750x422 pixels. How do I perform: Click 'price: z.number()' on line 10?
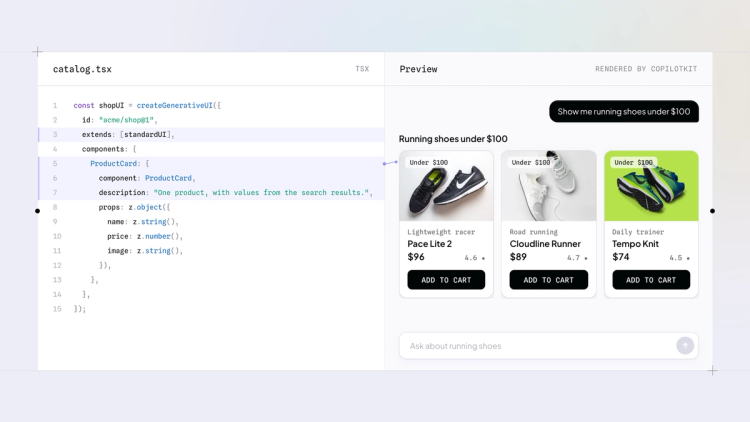coord(145,236)
